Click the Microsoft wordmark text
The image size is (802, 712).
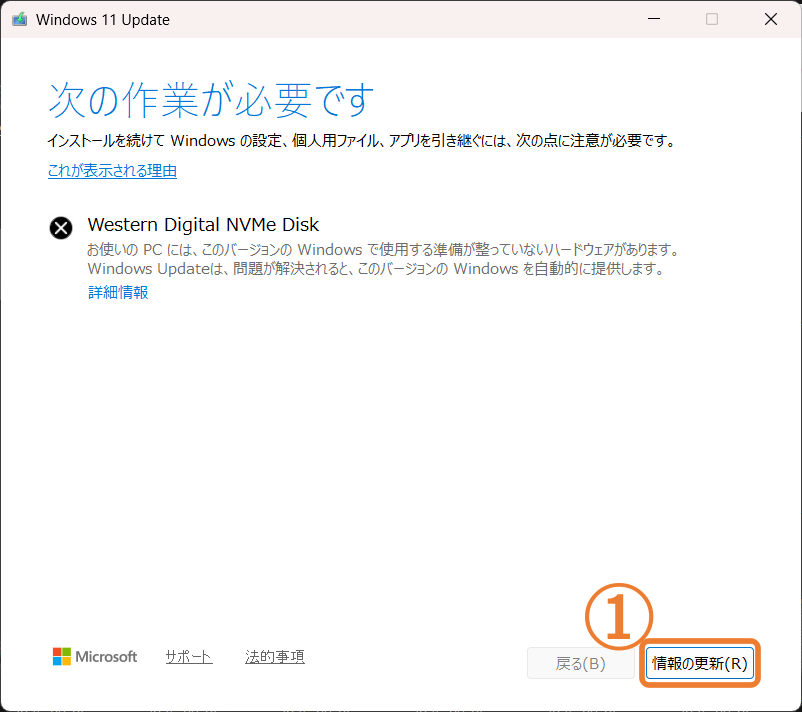point(108,657)
